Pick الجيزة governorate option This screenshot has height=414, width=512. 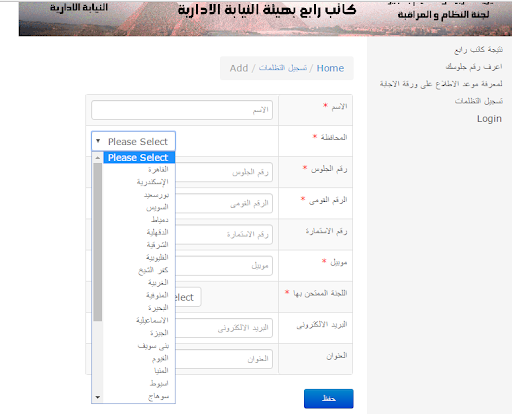pos(139,333)
